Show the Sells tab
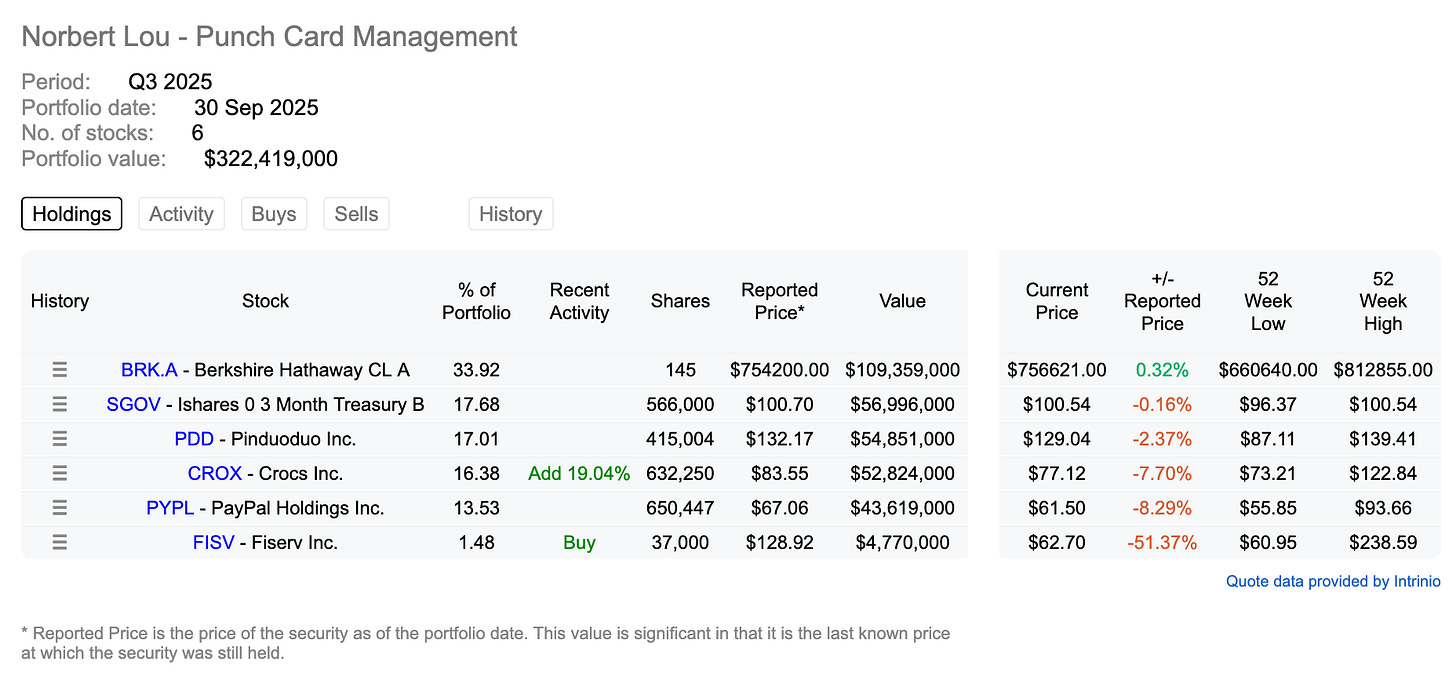Viewport: 1456px width, 679px height. click(356, 214)
